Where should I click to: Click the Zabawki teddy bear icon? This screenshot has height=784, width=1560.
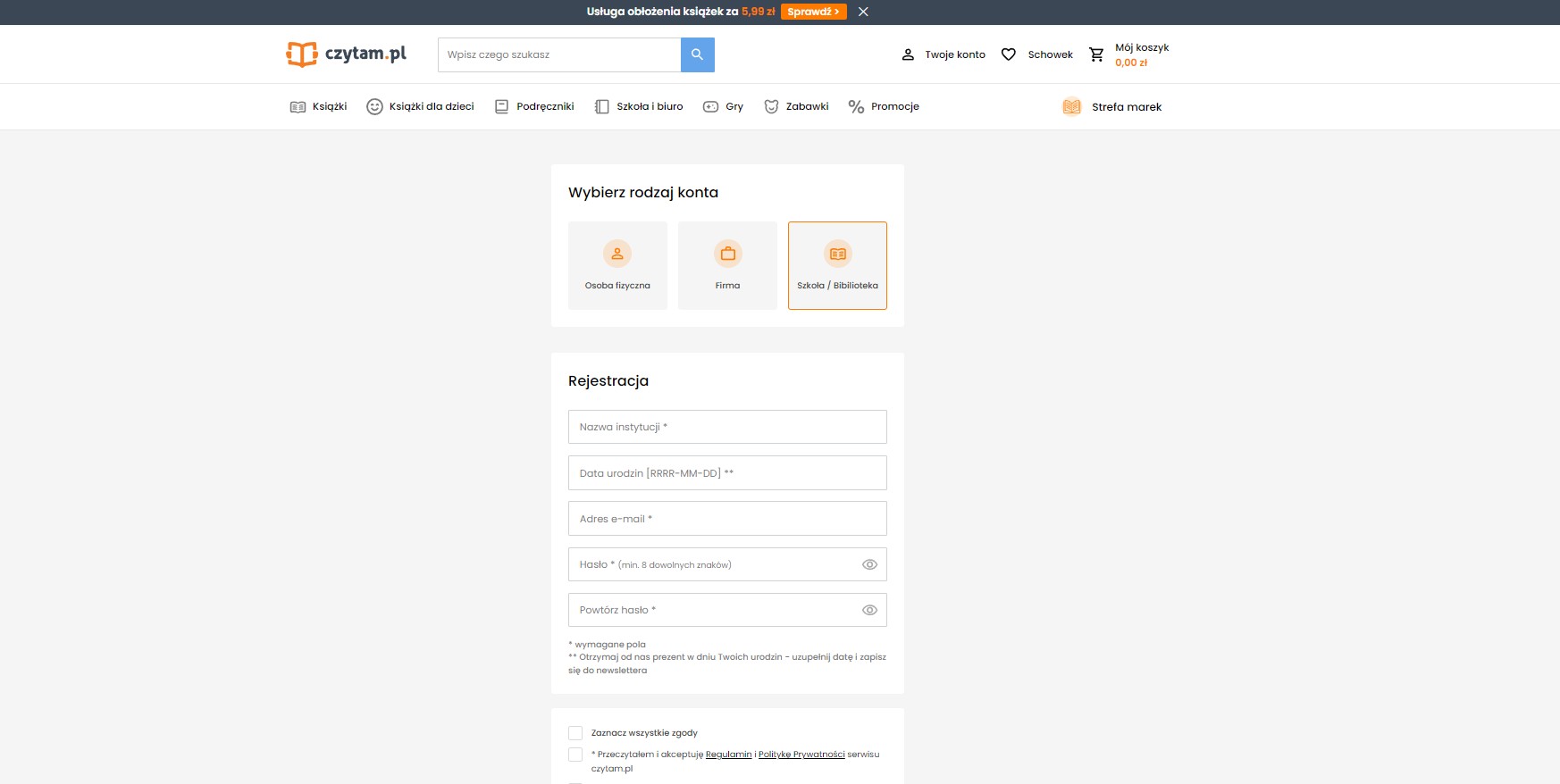(x=771, y=106)
